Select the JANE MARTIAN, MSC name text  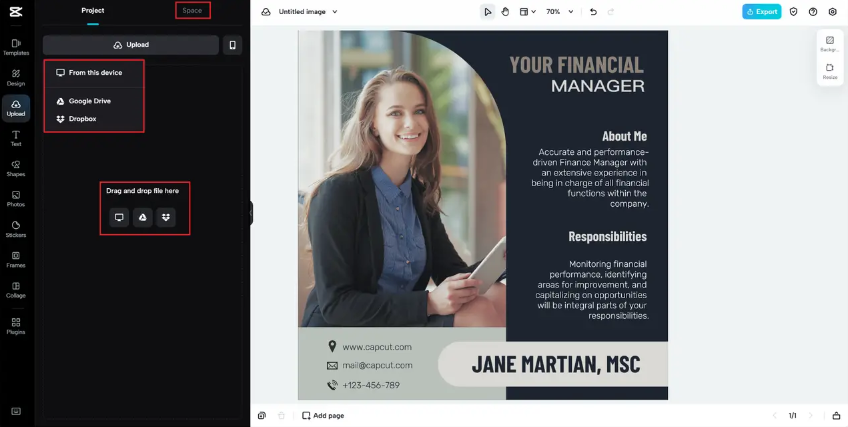(x=556, y=364)
